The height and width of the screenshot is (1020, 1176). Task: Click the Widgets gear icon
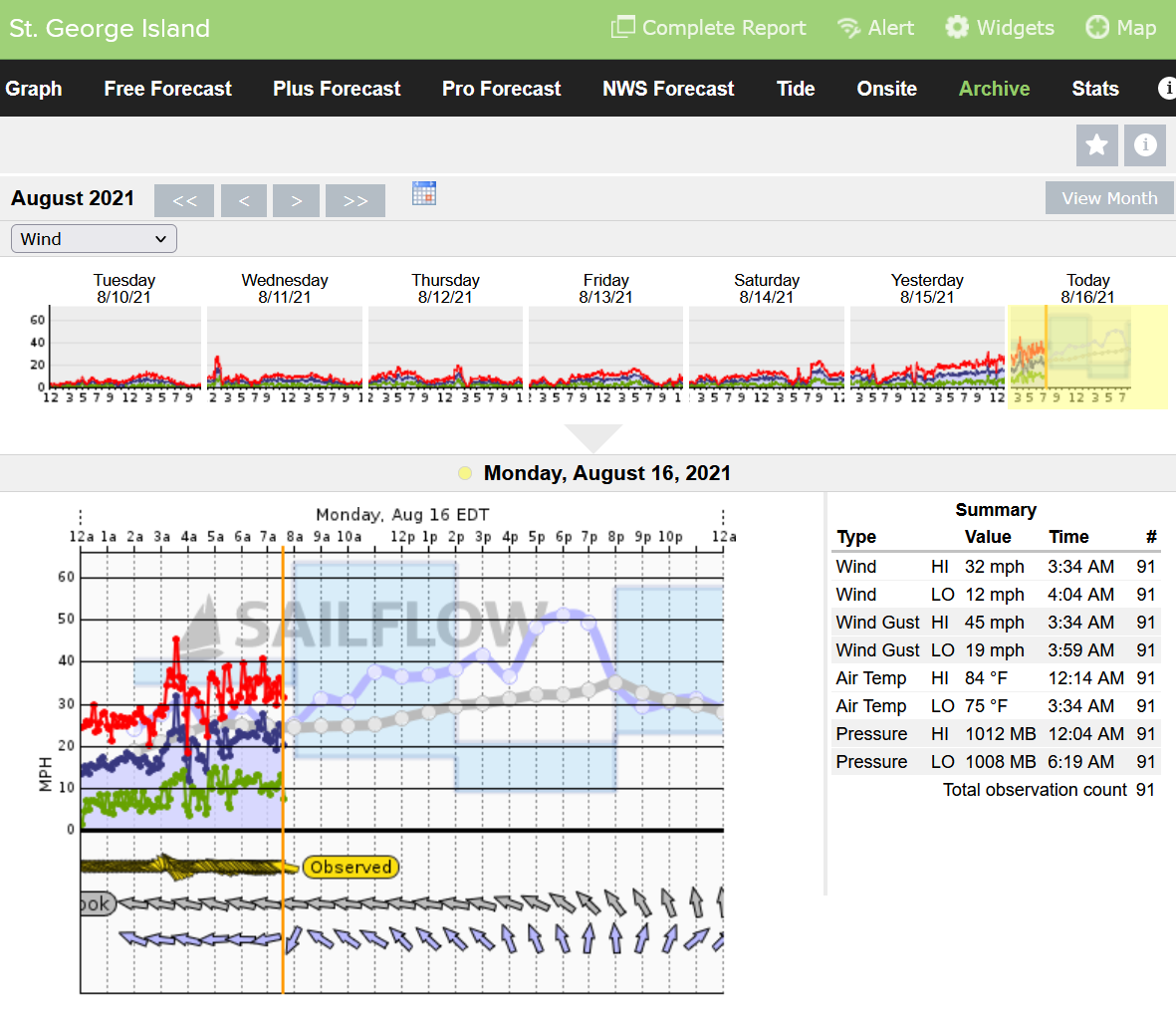[x=956, y=27]
